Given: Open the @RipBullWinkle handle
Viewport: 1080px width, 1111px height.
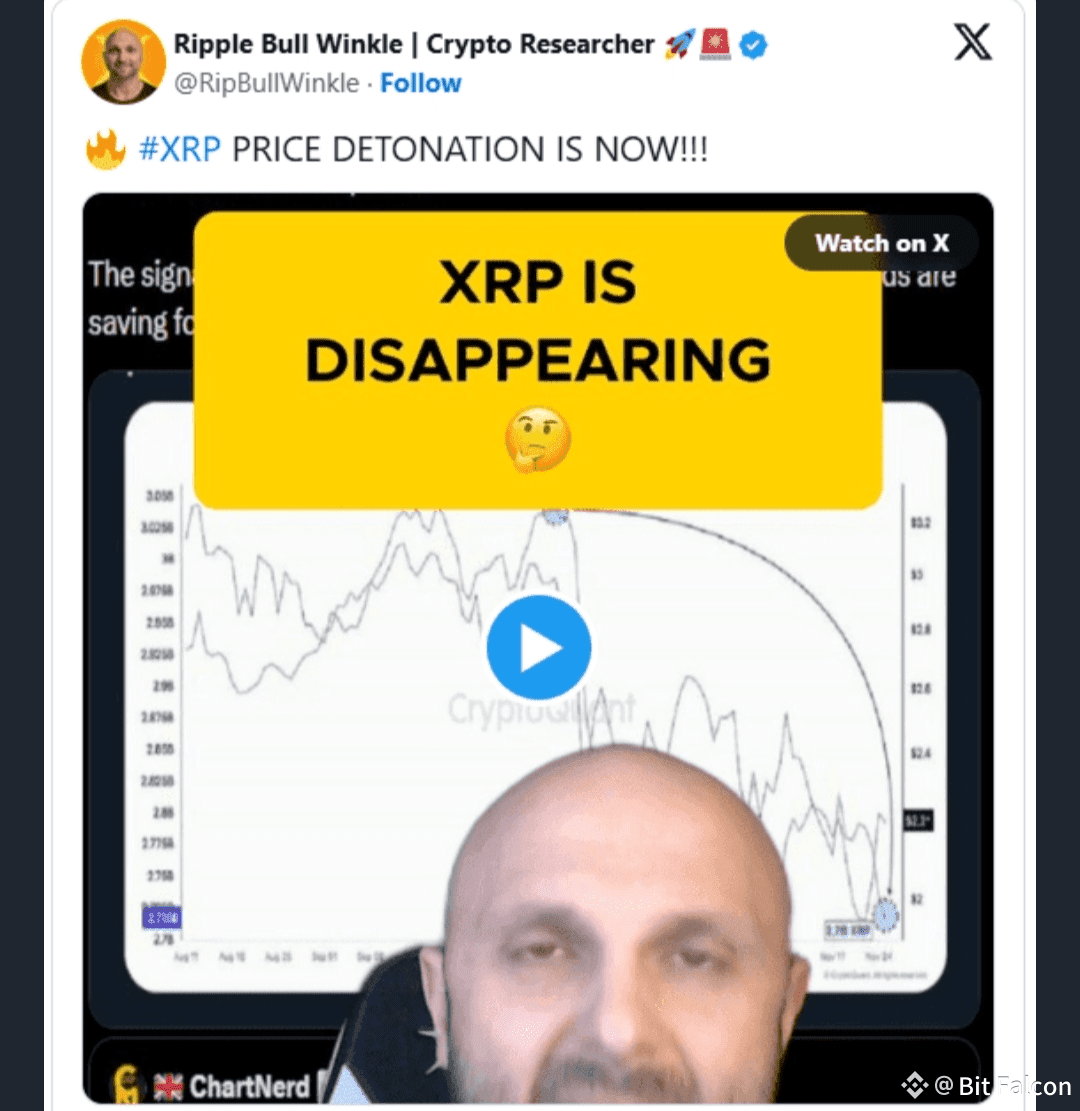Looking at the screenshot, I should click(266, 84).
